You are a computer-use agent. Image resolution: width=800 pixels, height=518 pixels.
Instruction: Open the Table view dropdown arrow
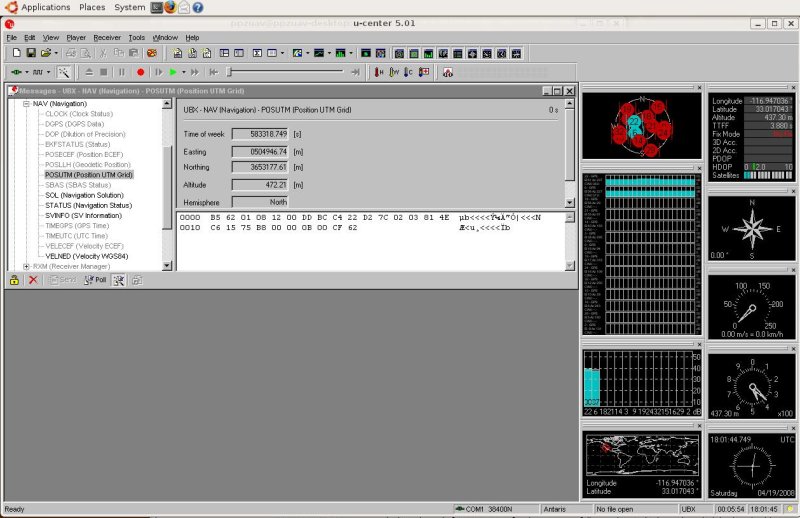282,53
